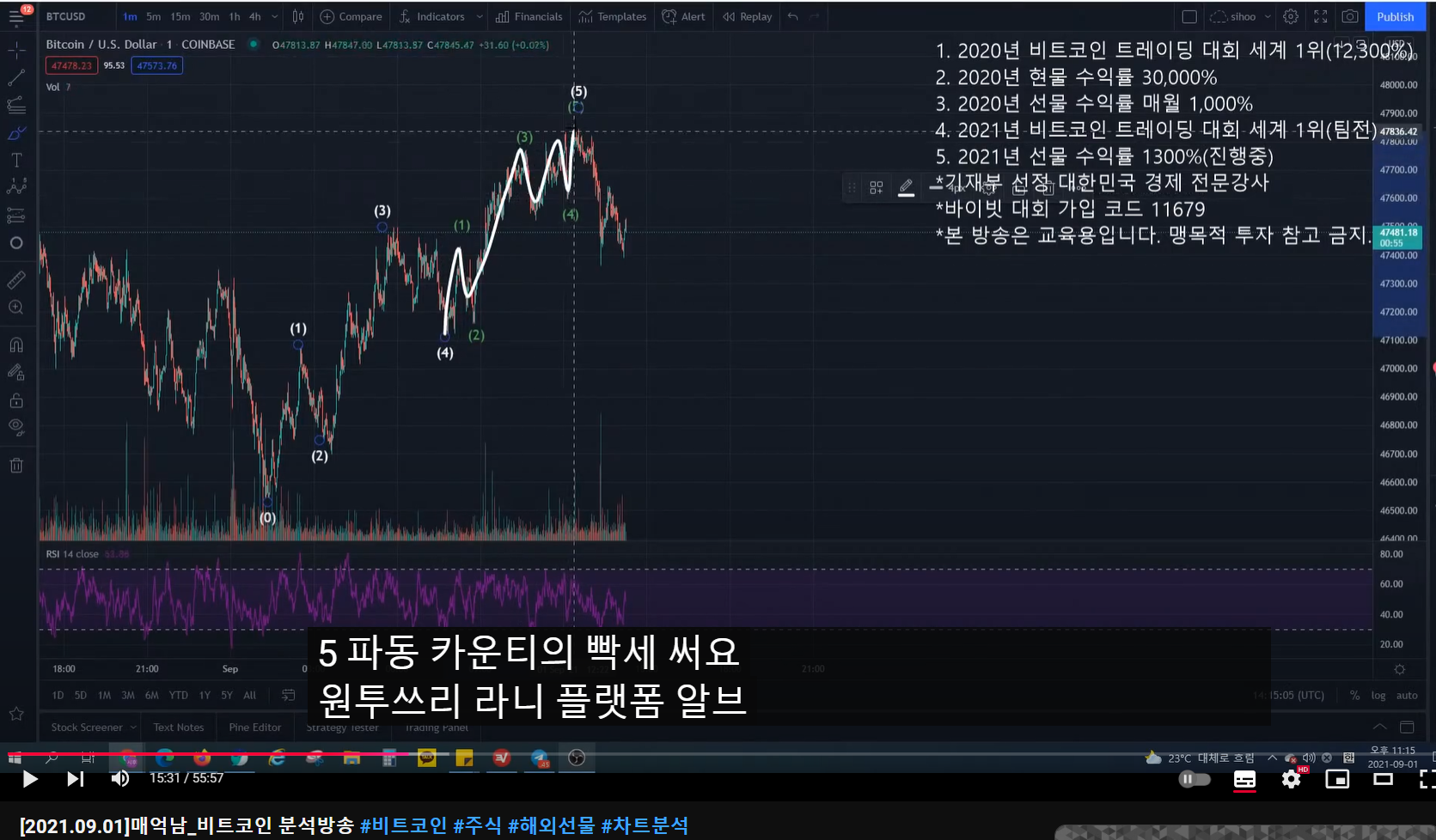The width and height of the screenshot is (1436, 840).
Task: Open the Compare symbol dialog
Action: (351, 16)
